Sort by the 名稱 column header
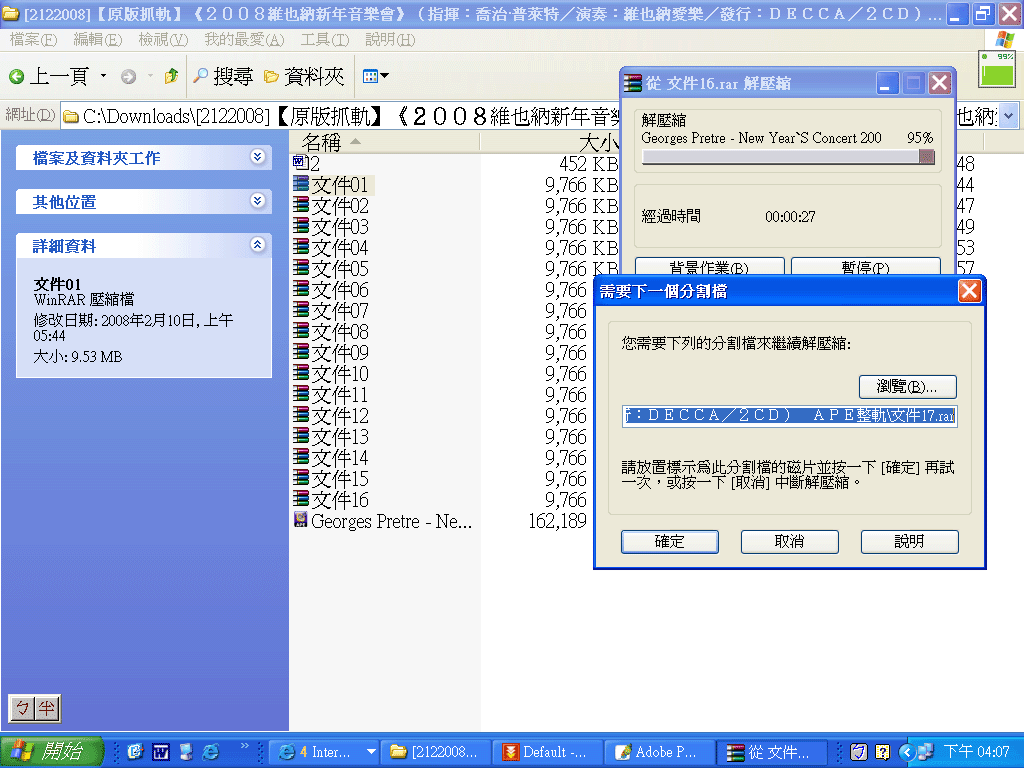Screen dimensions: 1024x768 pyautogui.click(x=385, y=142)
